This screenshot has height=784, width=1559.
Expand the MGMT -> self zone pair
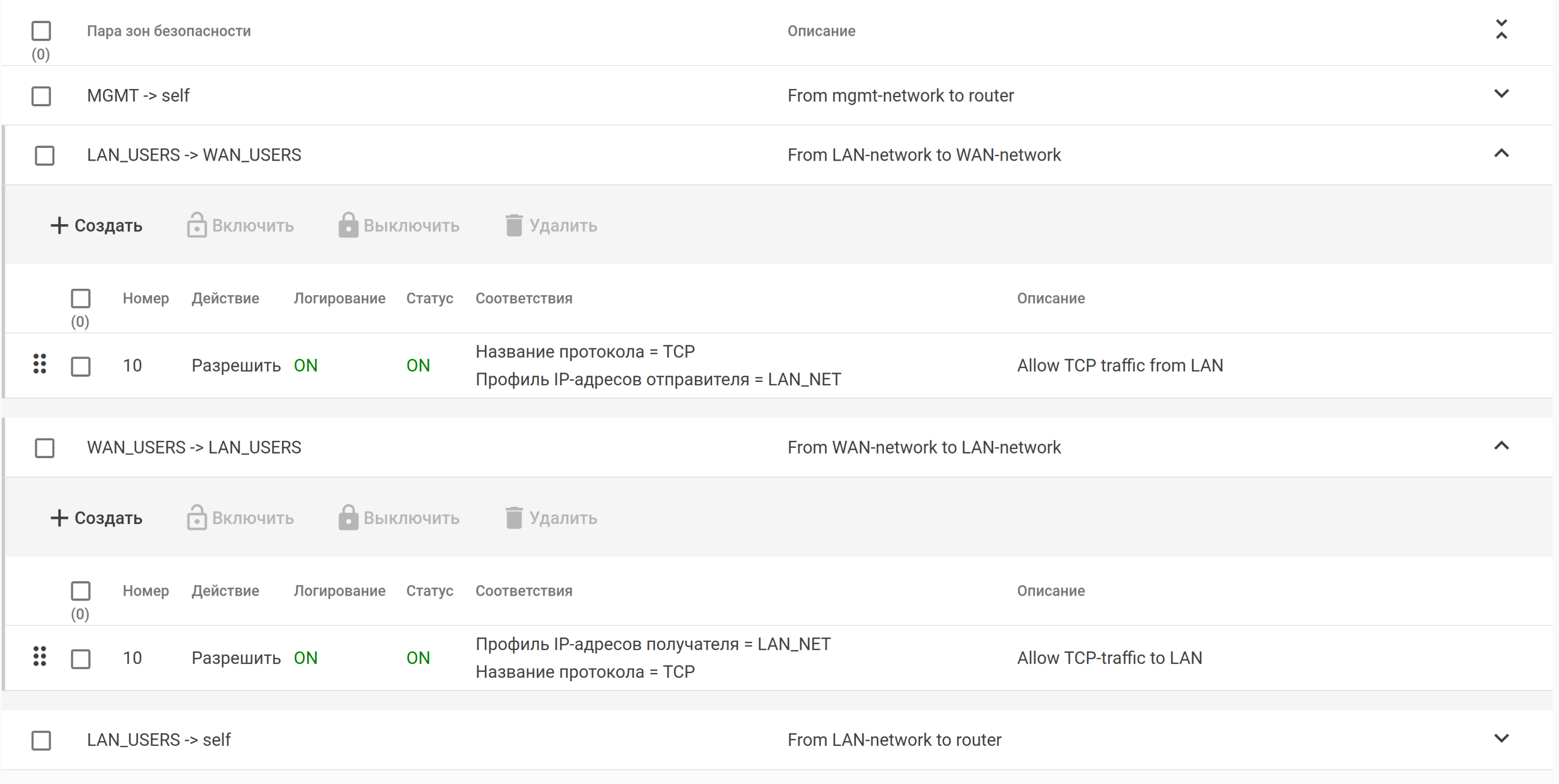click(1501, 94)
